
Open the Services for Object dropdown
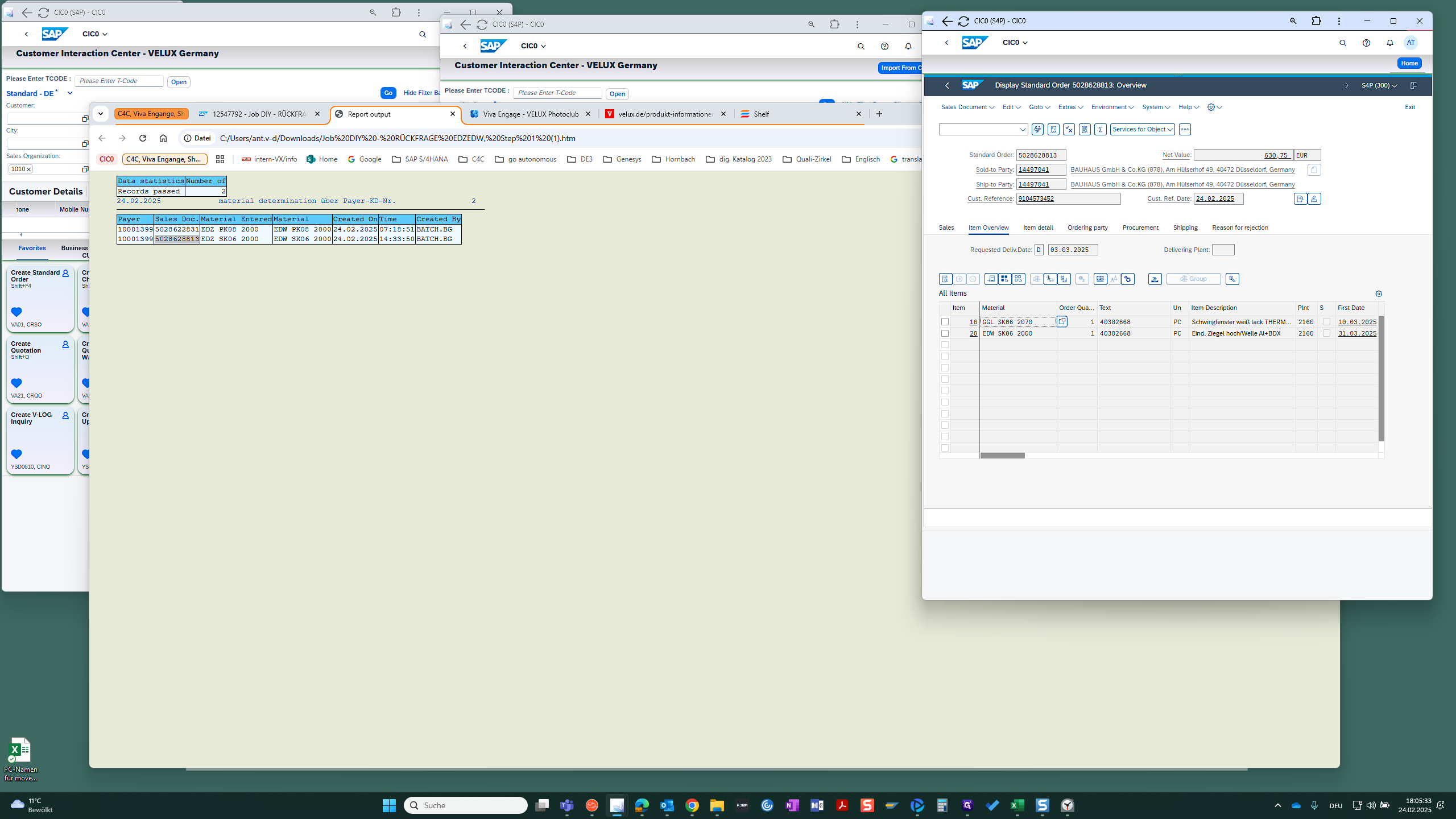[1142, 130]
